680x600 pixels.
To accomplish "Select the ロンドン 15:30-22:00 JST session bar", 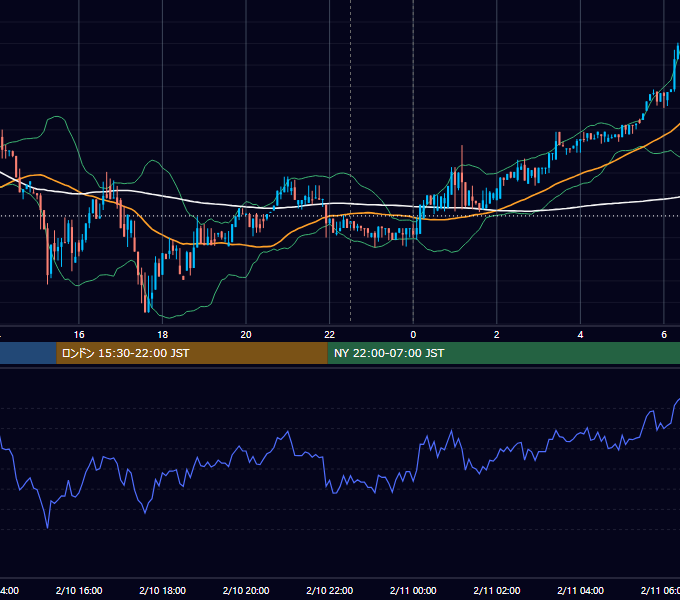I will click(192, 353).
